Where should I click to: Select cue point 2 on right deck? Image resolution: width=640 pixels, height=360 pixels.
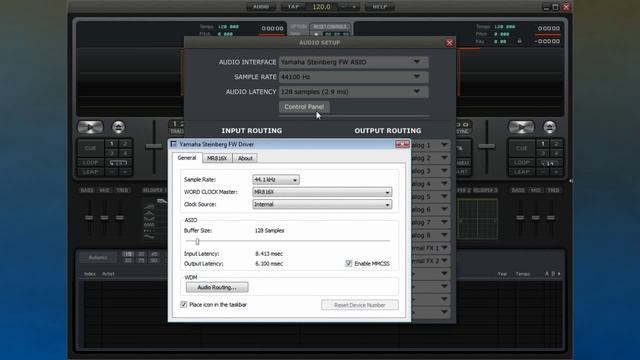556,144
